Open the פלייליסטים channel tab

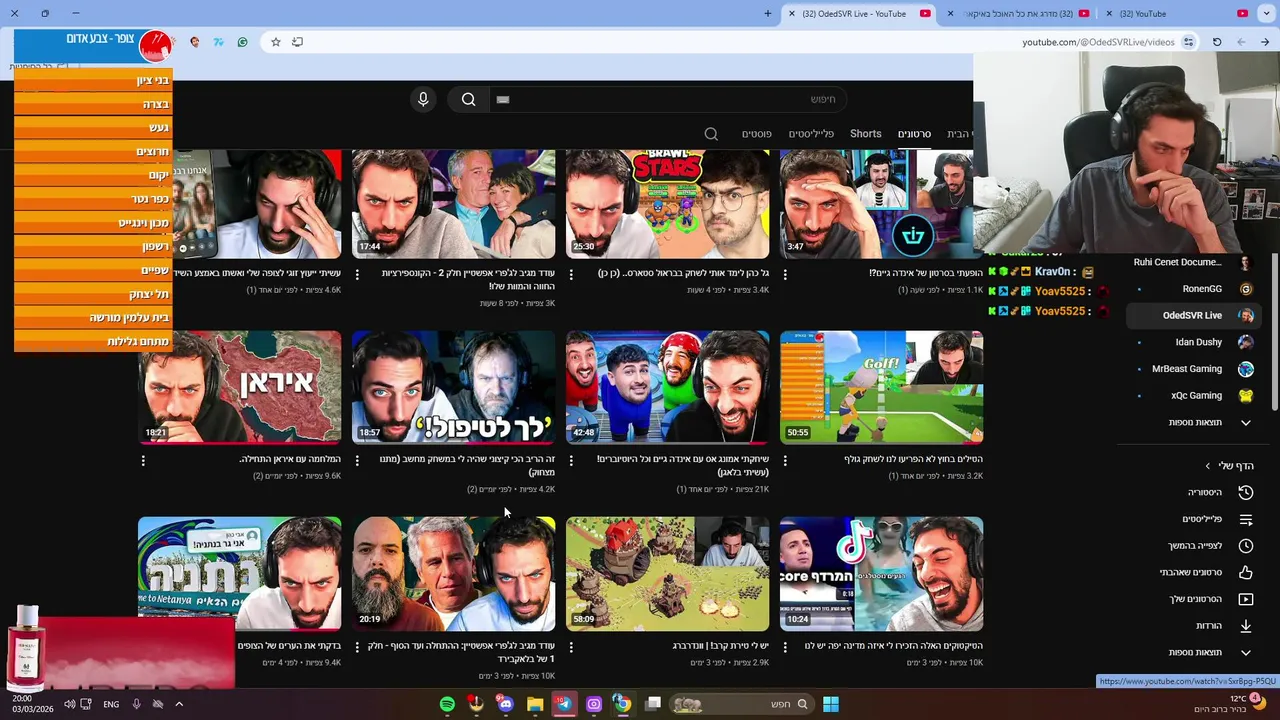click(x=811, y=134)
